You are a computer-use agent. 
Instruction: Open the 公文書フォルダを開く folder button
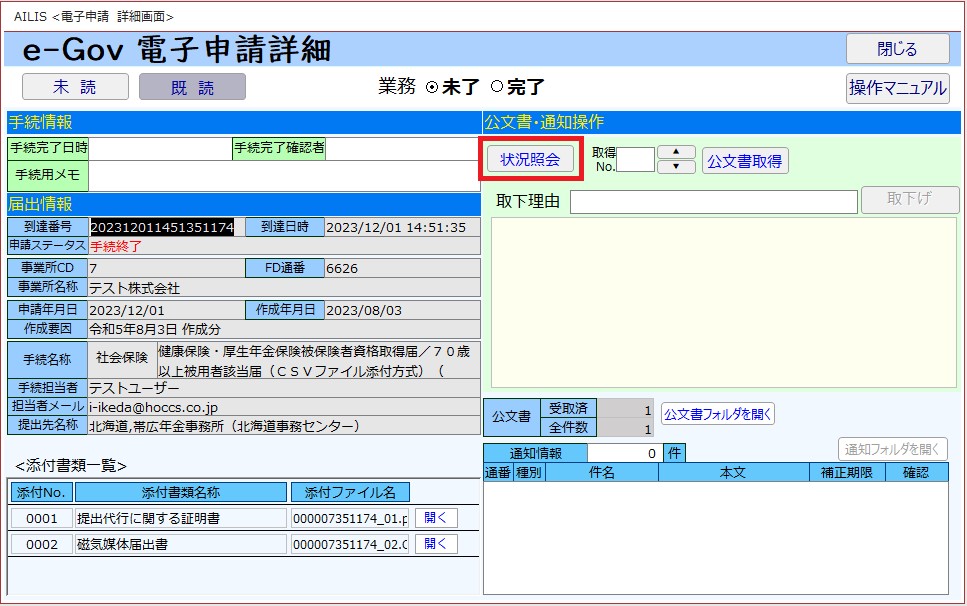click(717, 414)
